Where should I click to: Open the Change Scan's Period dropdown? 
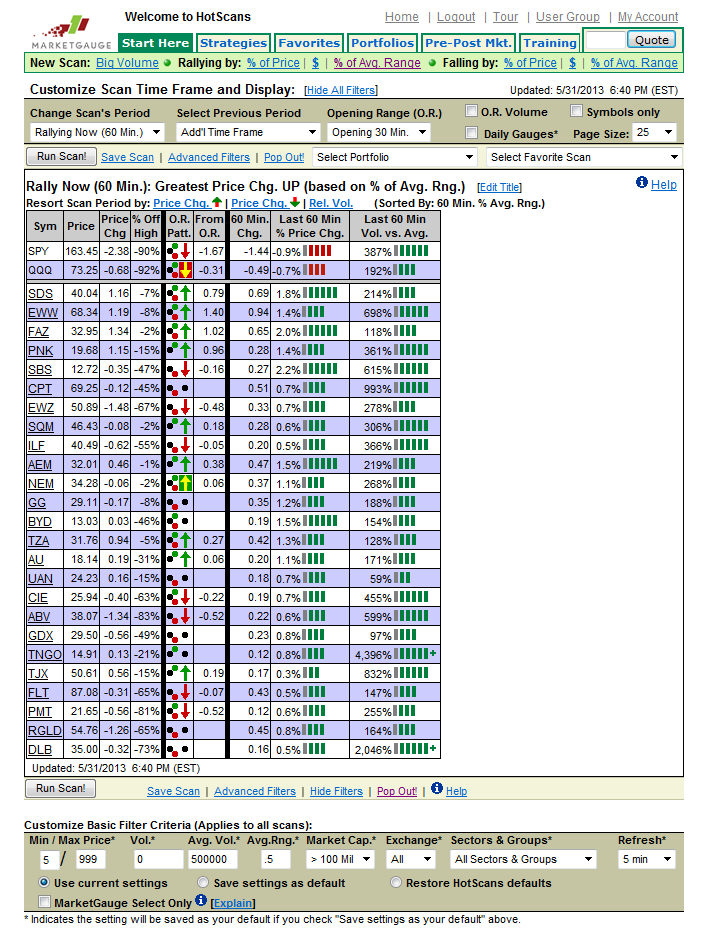coord(98,132)
